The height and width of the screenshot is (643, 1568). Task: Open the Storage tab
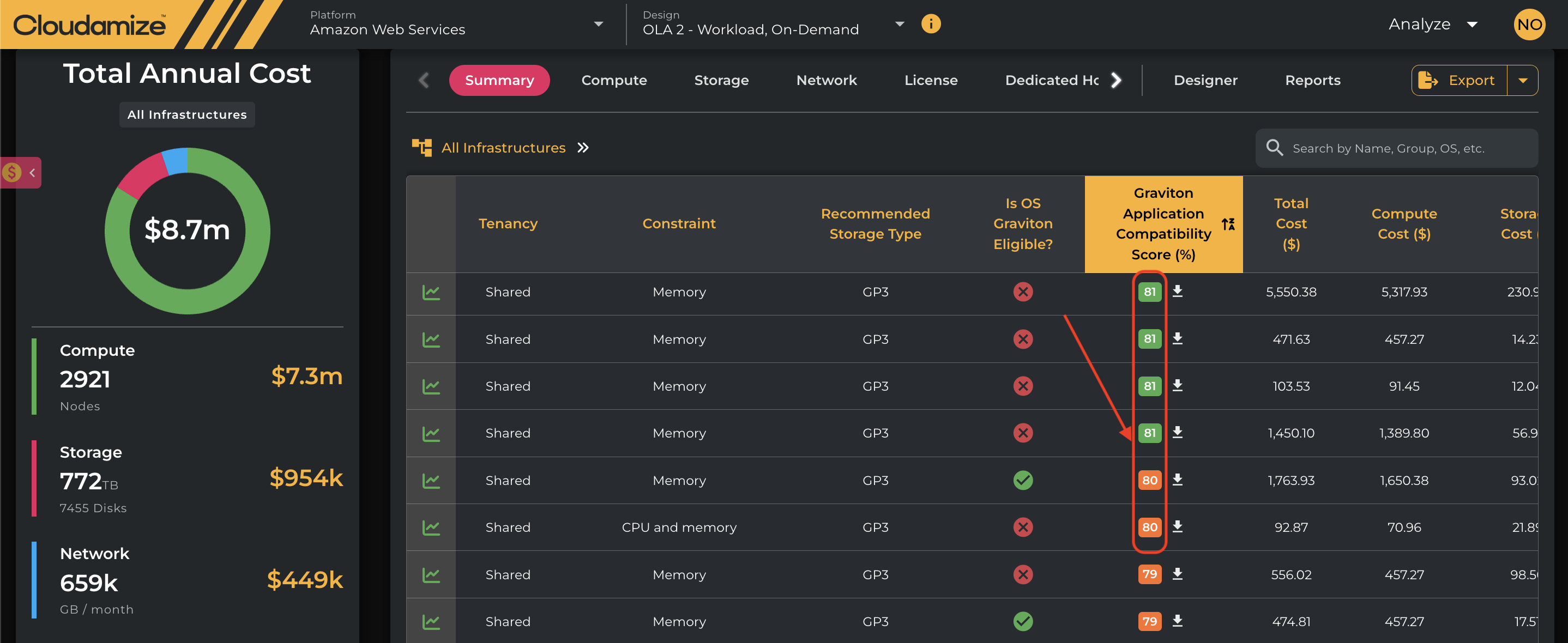coord(721,80)
